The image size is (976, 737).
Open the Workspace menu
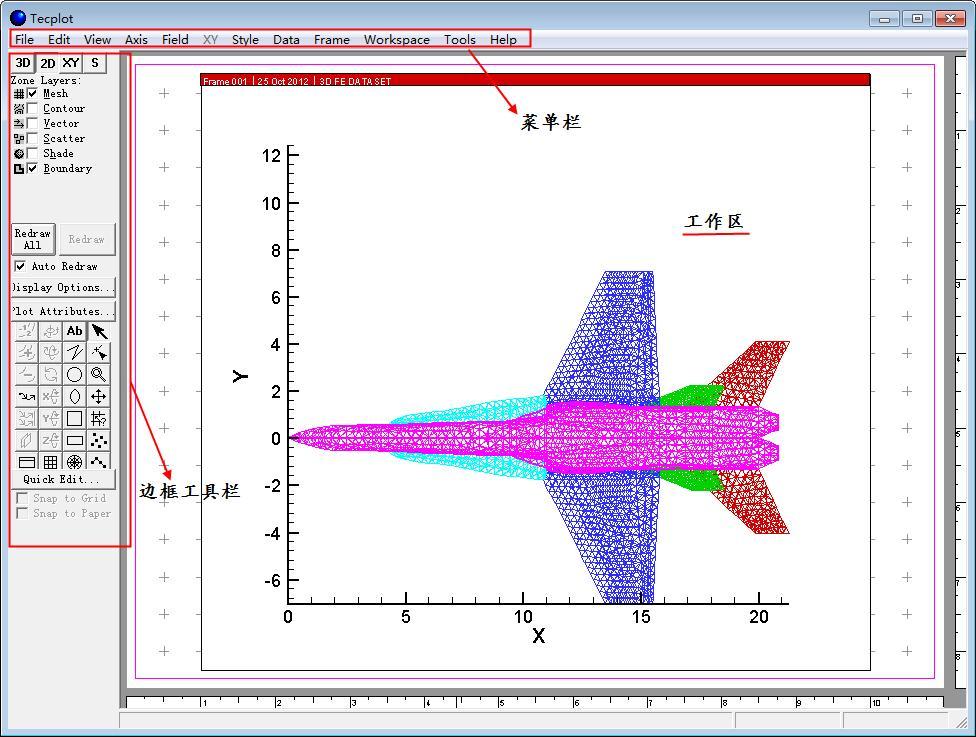(x=396, y=39)
